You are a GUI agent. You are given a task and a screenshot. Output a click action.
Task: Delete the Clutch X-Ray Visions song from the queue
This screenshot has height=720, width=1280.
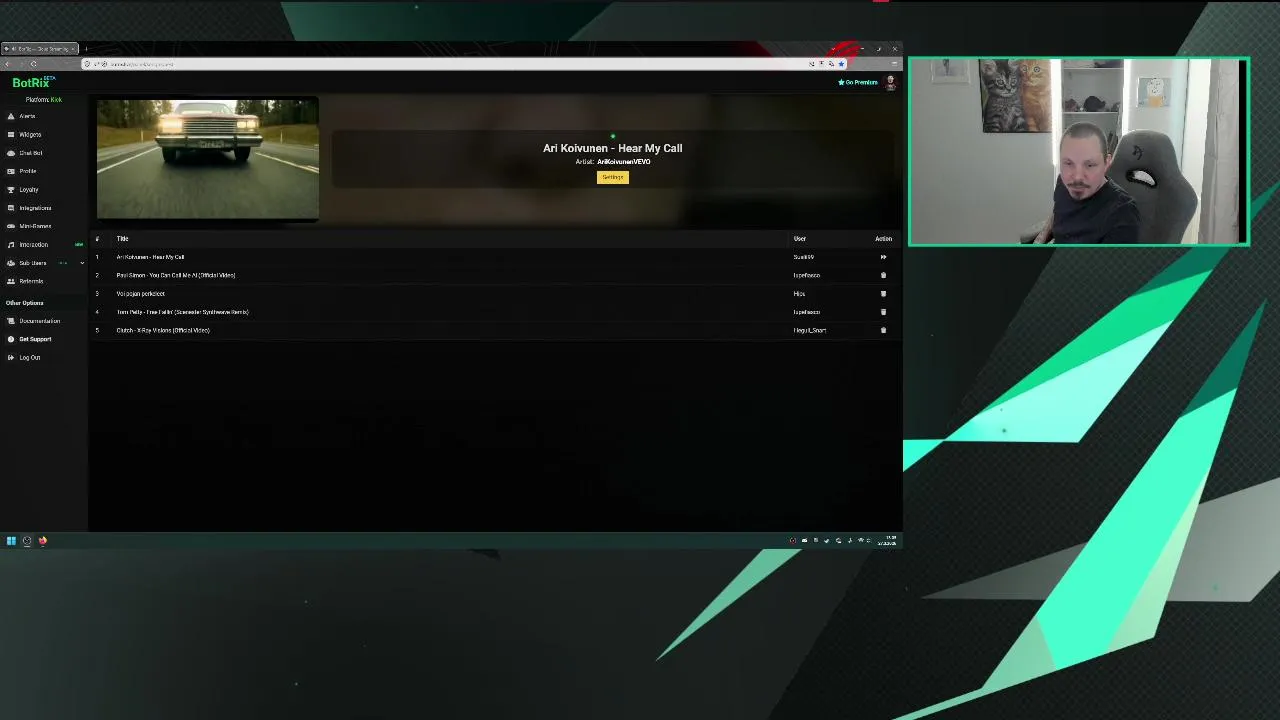tap(883, 330)
